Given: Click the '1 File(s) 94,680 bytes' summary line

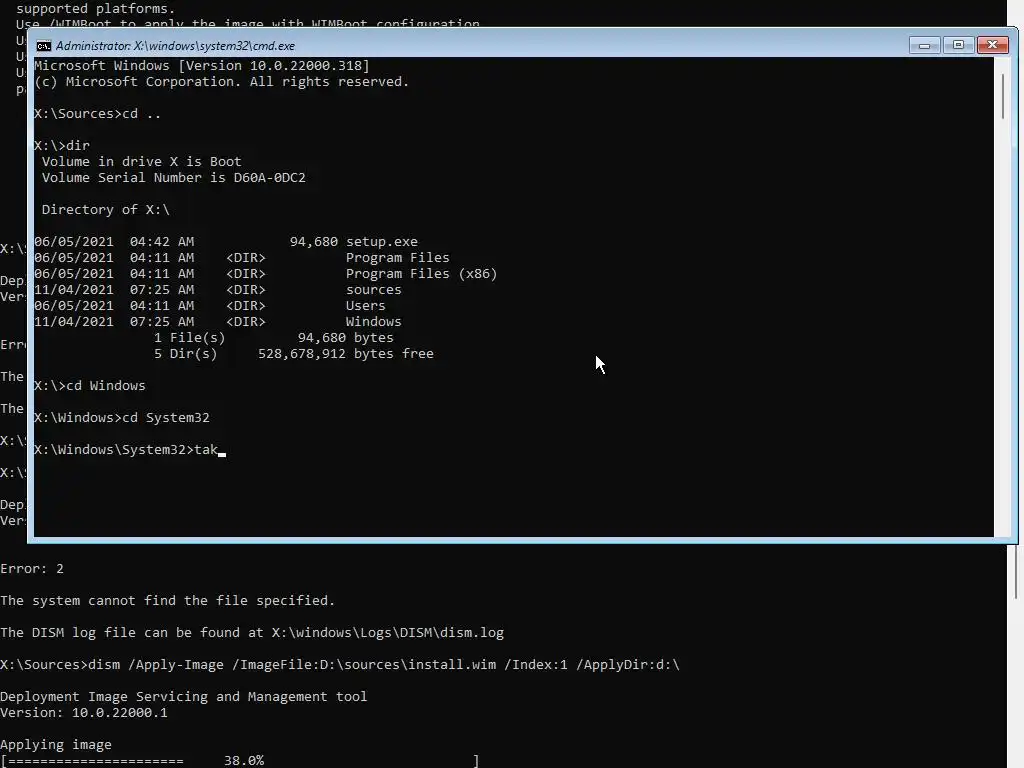Looking at the screenshot, I should tap(274, 338).
